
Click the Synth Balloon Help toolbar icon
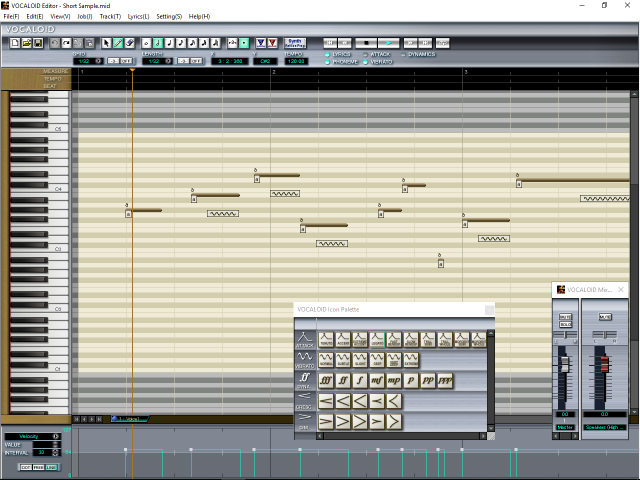tap(294, 44)
